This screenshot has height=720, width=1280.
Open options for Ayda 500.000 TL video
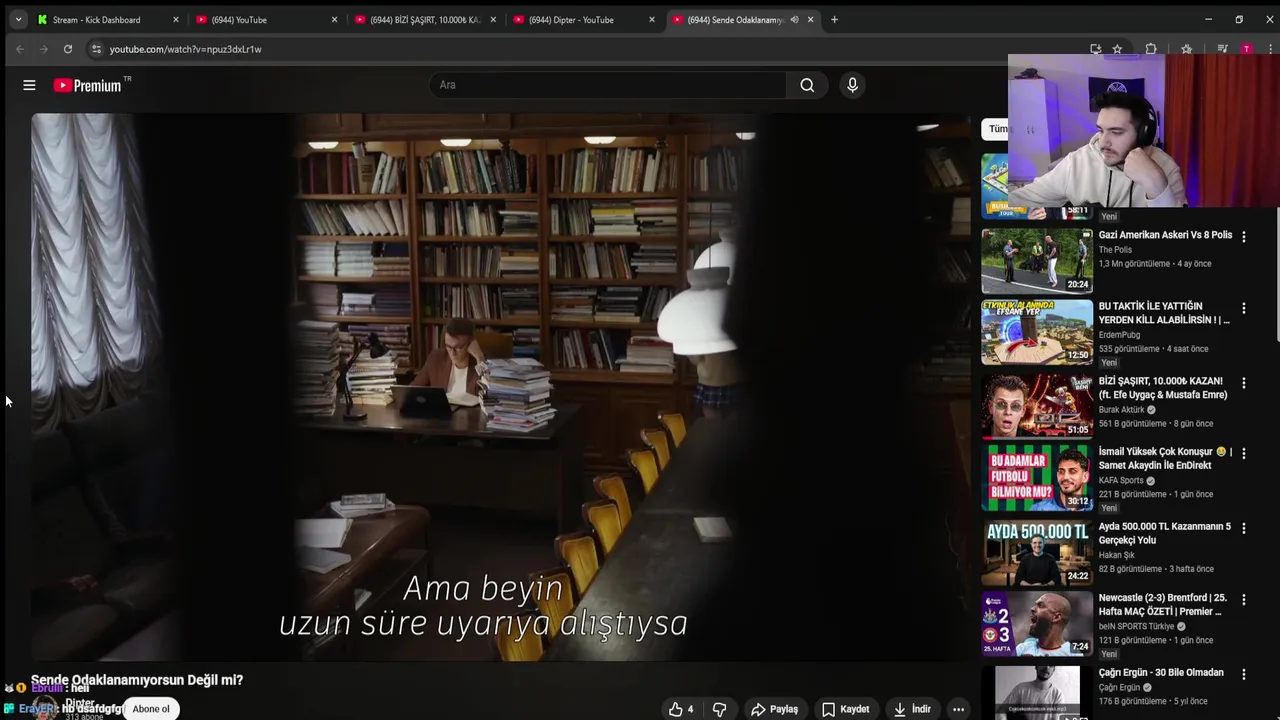(x=1244, y=528)
